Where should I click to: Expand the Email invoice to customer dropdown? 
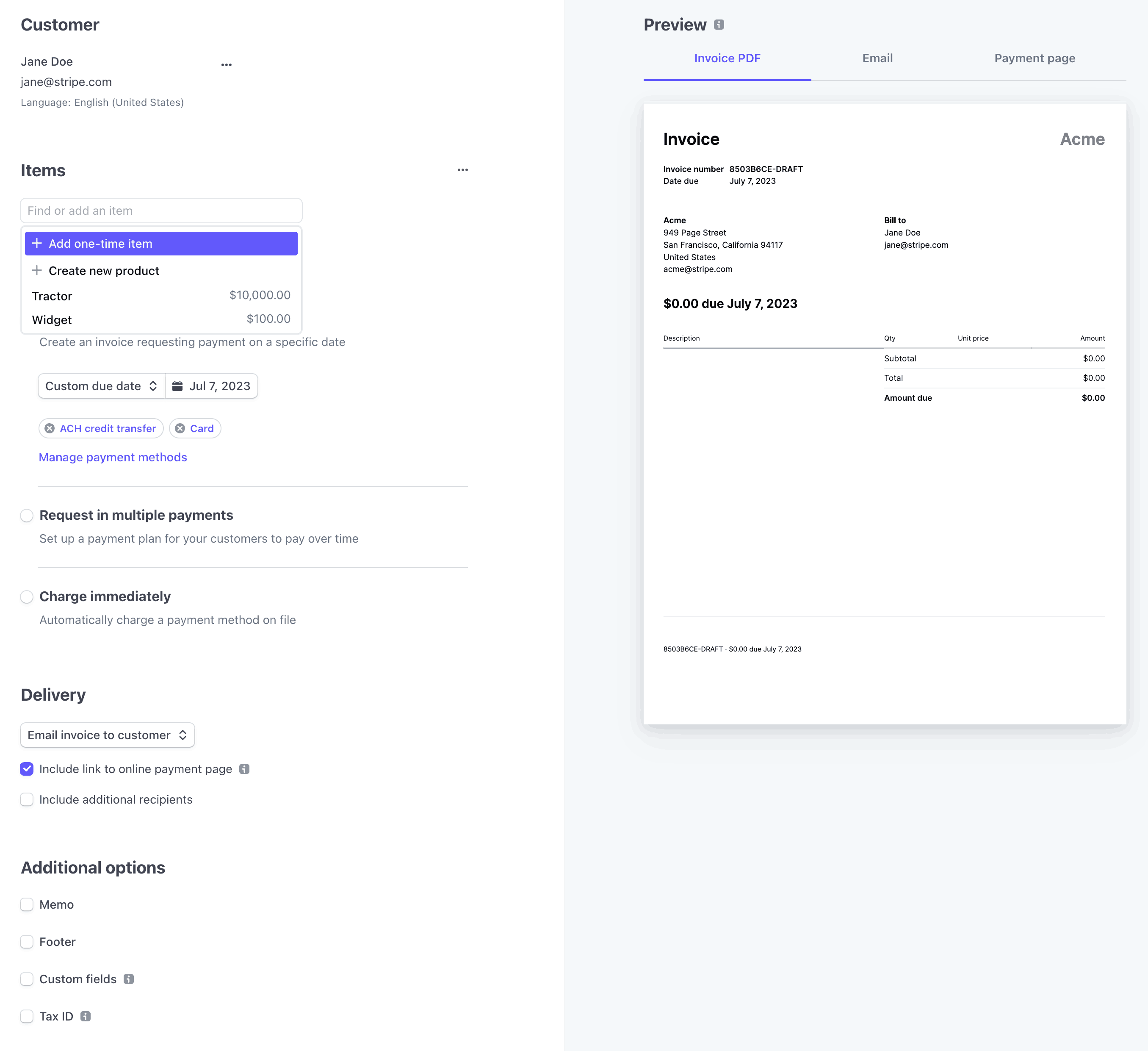tap(107, 735)
